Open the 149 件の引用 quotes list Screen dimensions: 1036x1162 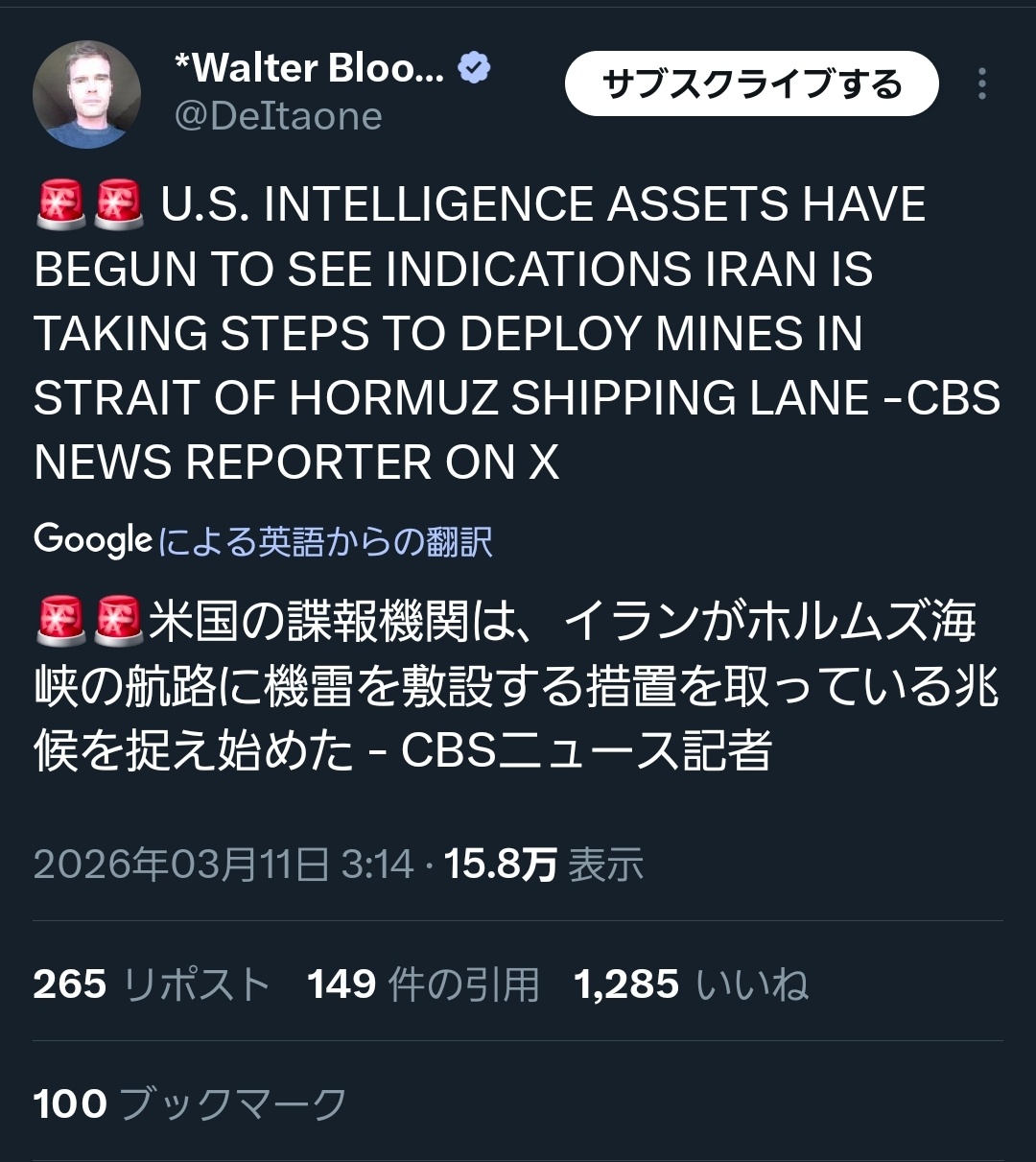(x=423, y=984)
